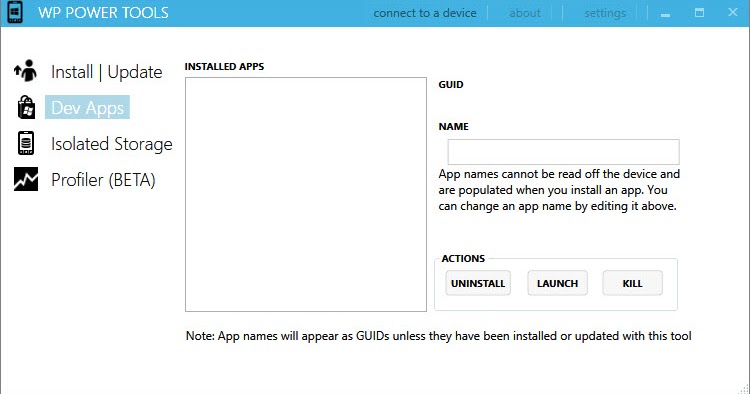Close the WP Power Tools window

point(733,12)
